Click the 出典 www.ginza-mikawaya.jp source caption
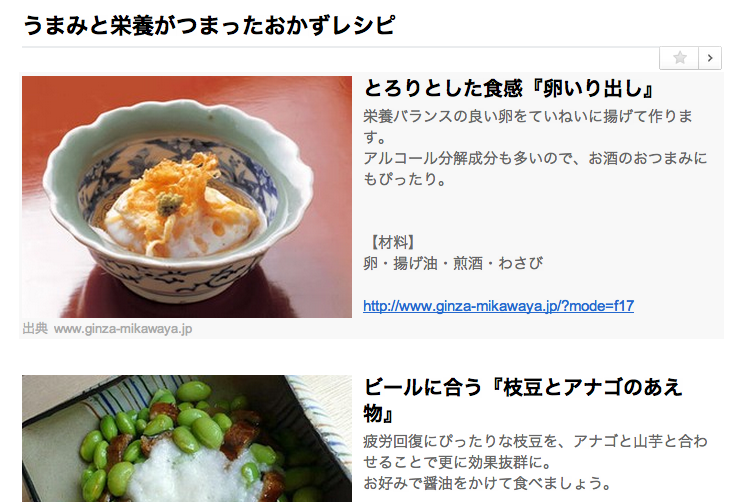Viewport: 742px width, 502px height. (x=107, y=328)
